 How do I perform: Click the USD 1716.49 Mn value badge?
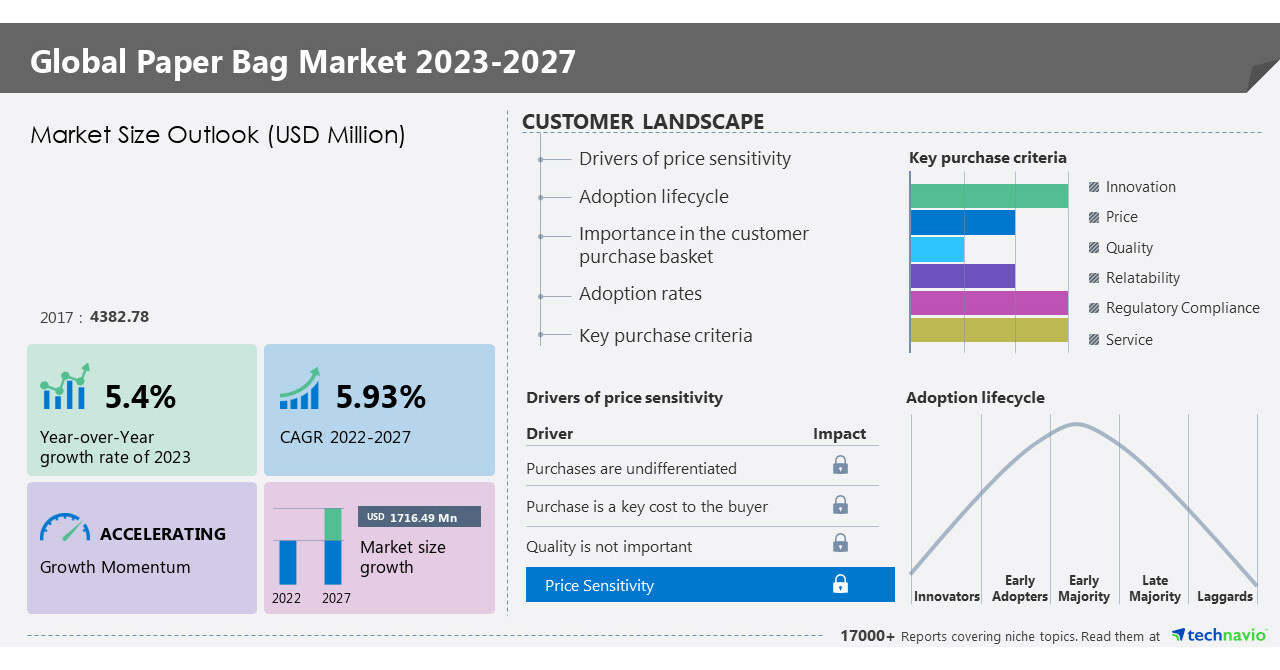[x=418, y=517]
